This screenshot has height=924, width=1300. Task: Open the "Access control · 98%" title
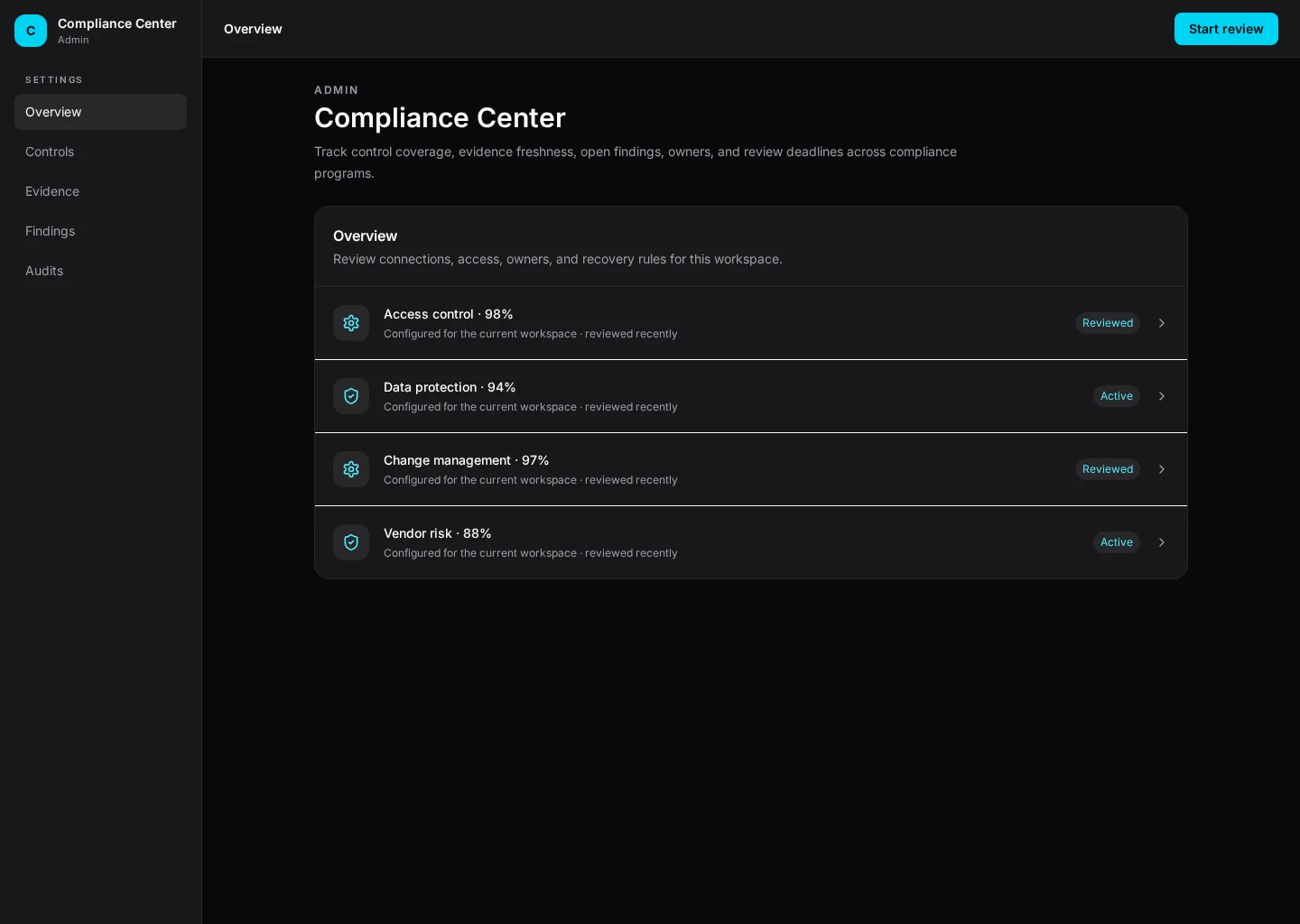point(449,314)
